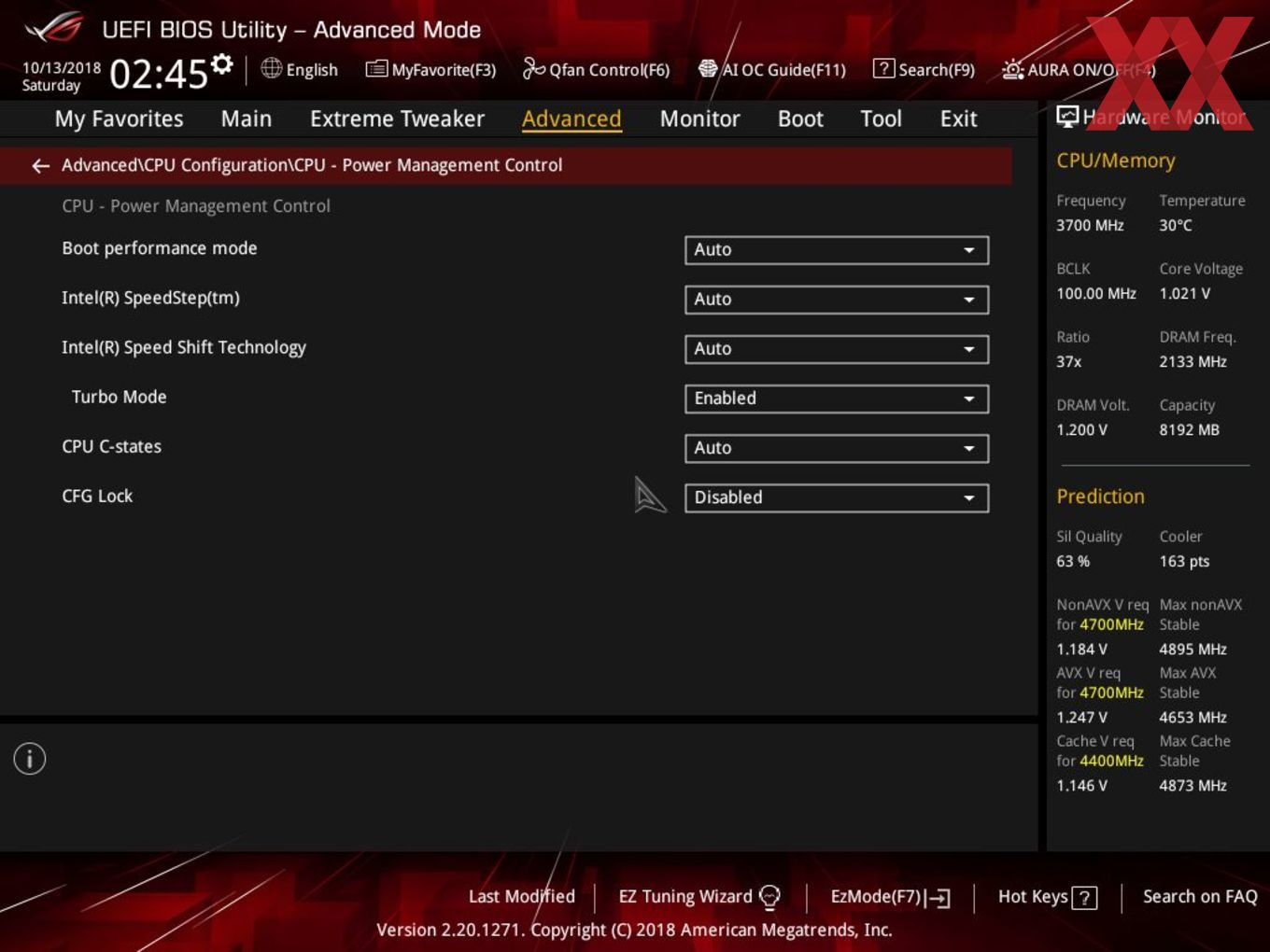Open the Exit tab

click(x=958, y=119)
